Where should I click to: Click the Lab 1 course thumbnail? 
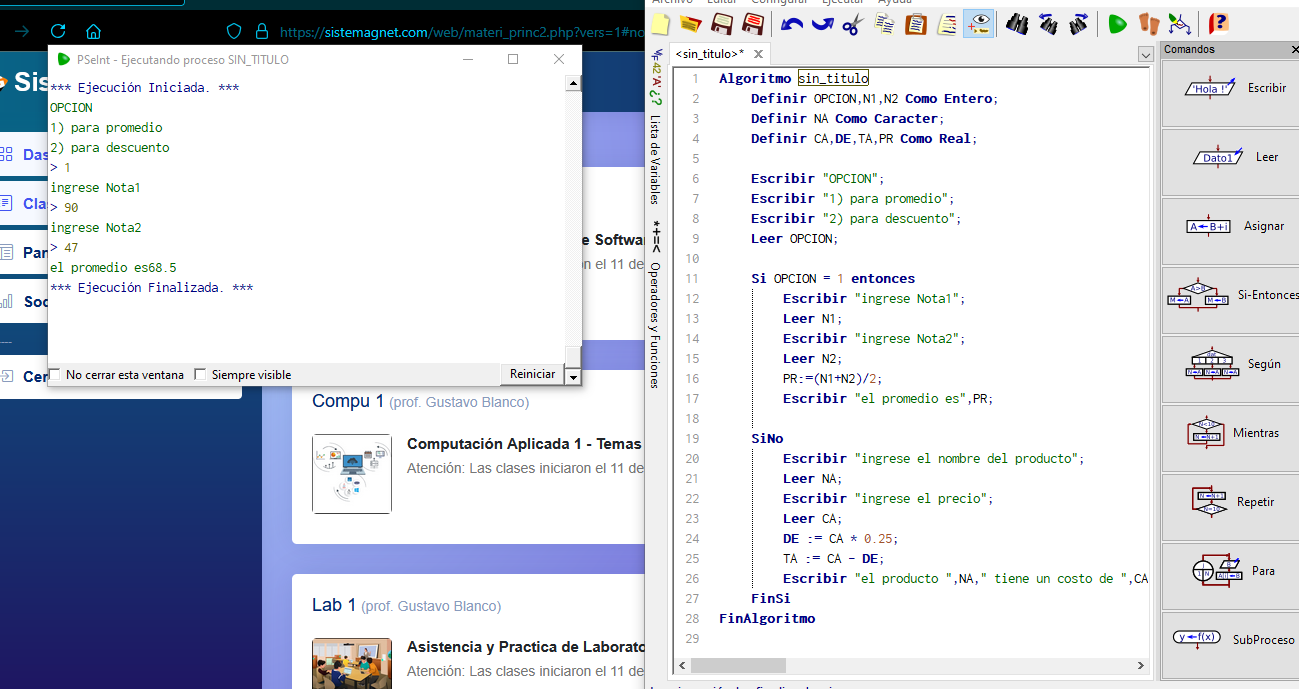point(352,663)
